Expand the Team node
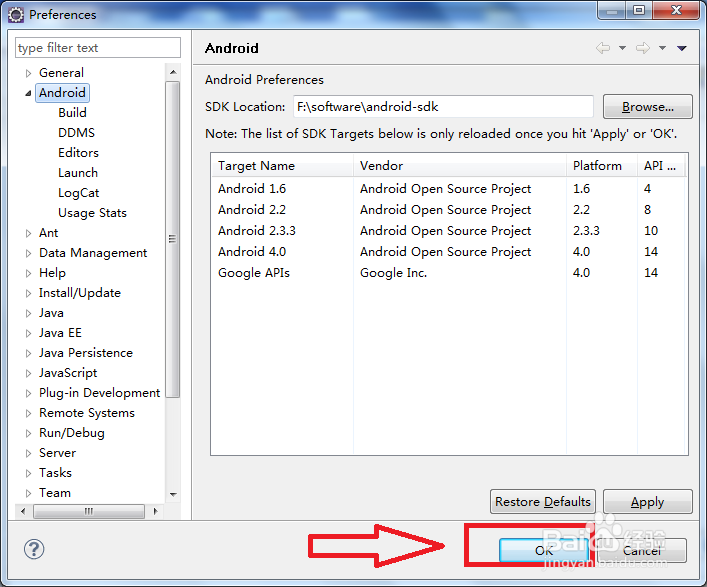The height and width of the screenshot is (587, 707). pos(28,493)
